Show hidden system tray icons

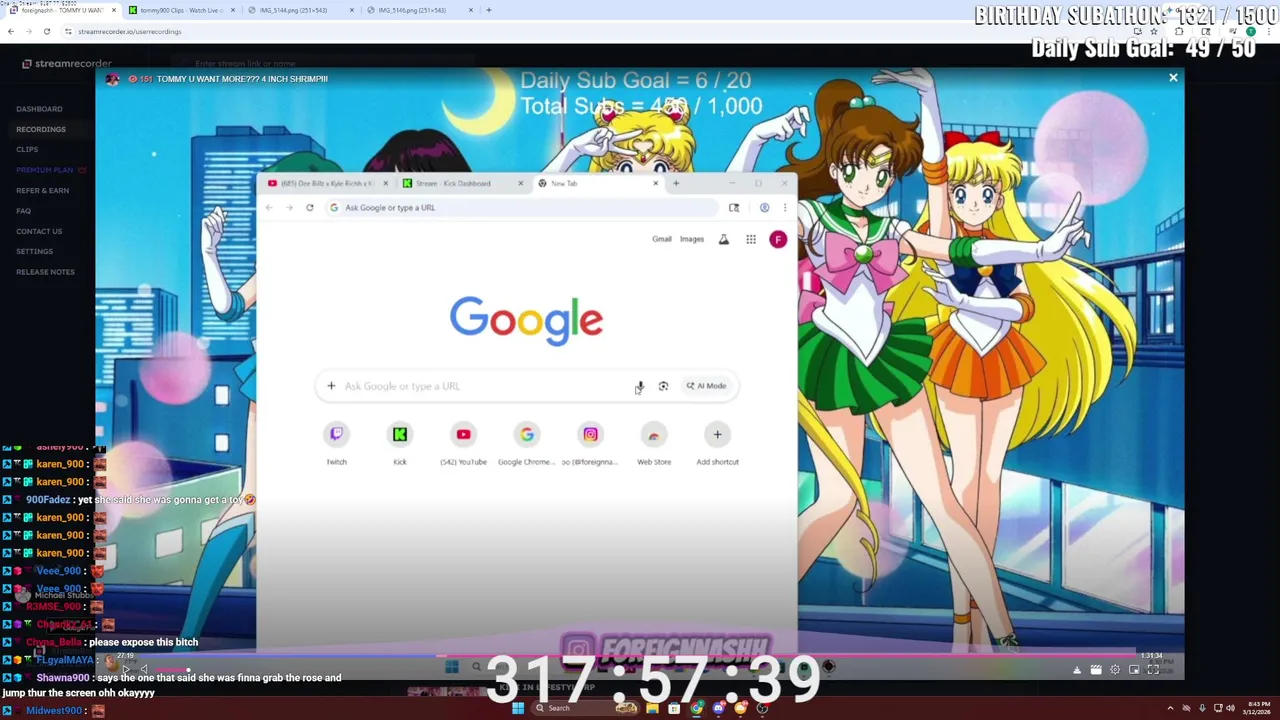1170,708
